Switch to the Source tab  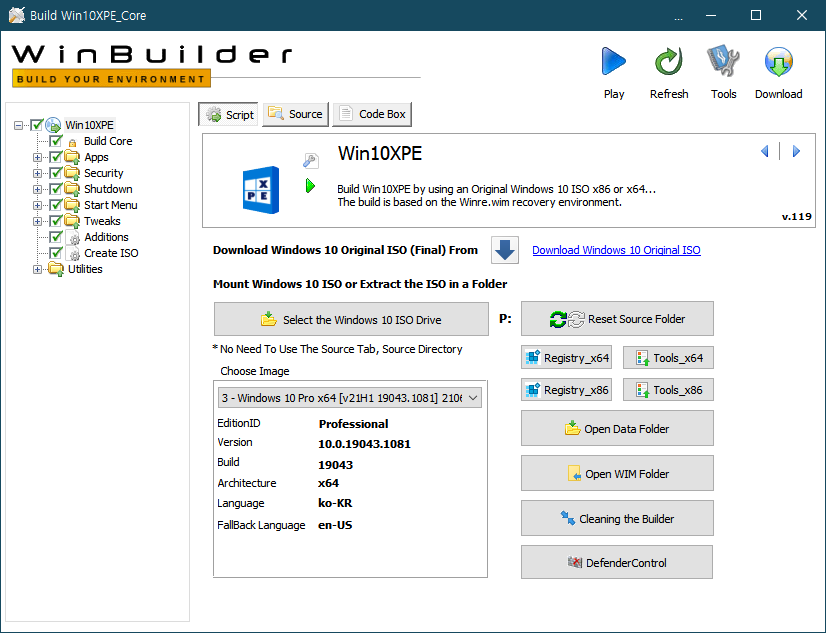tap(296, 114)
